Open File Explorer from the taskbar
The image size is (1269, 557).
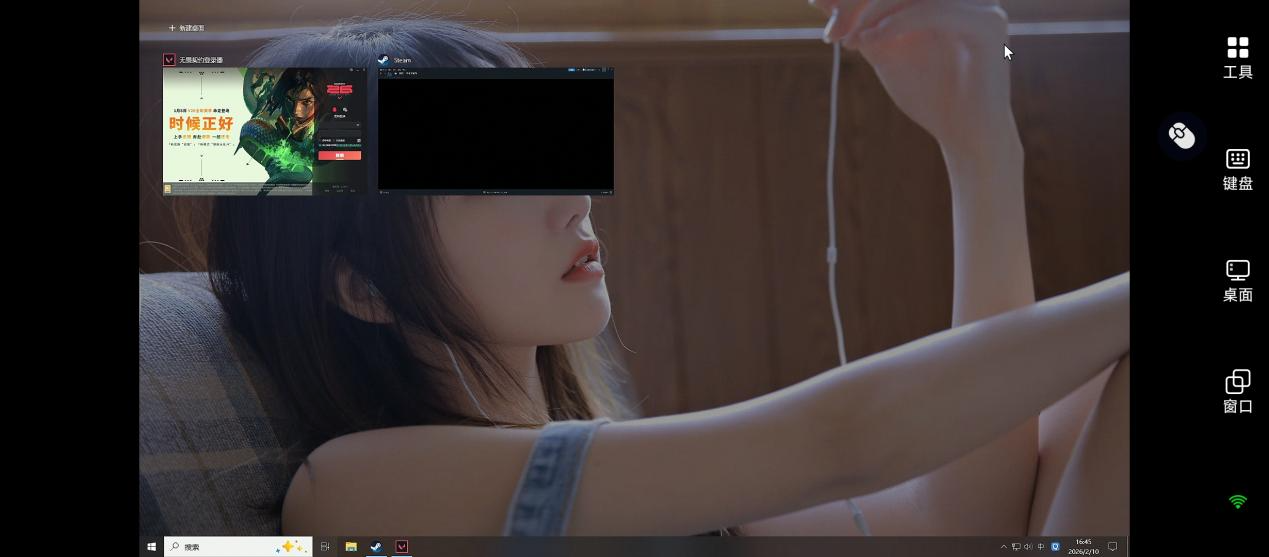351,547
